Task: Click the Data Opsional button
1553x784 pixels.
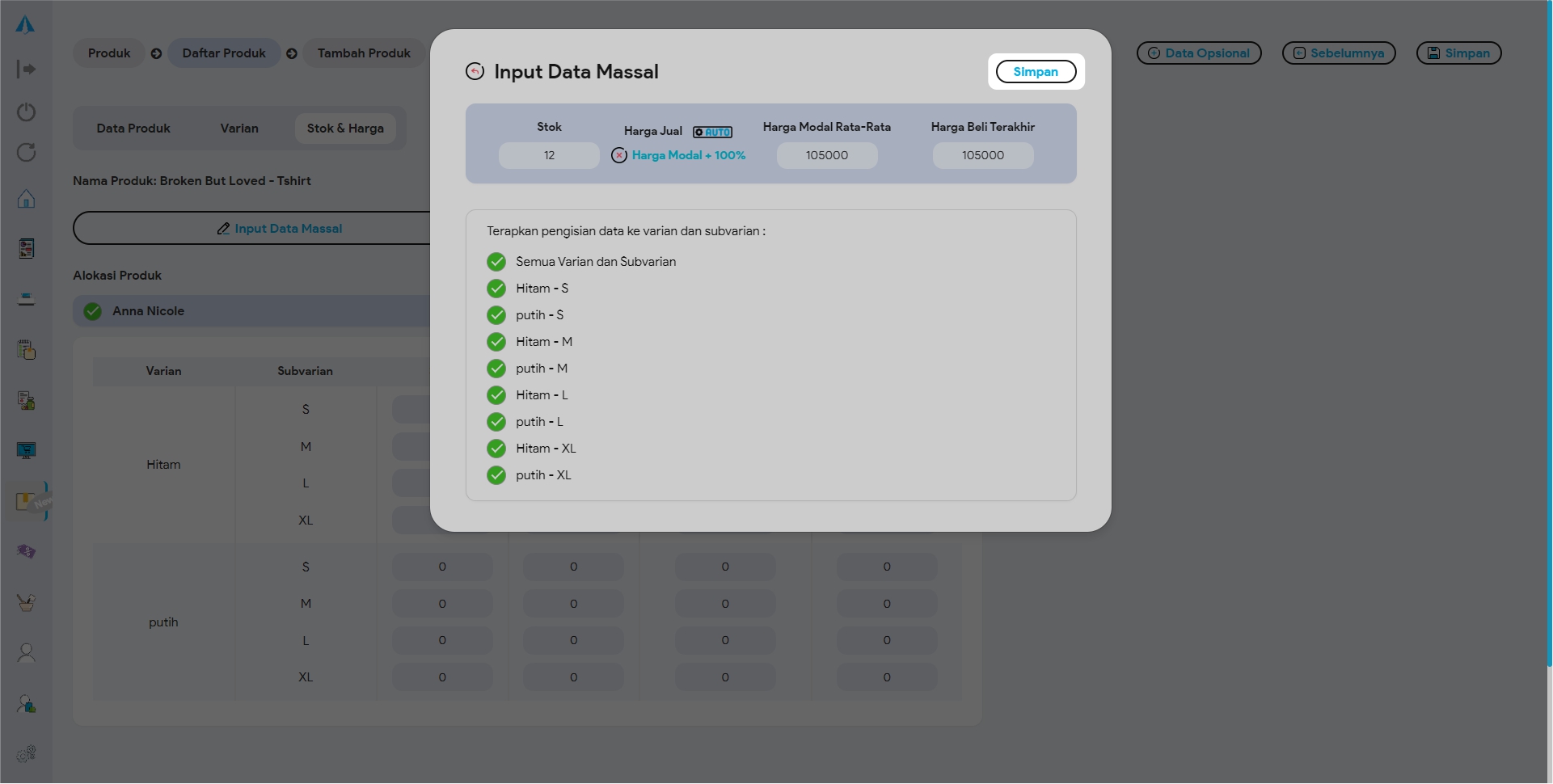Action: [x=1199, y=53]
